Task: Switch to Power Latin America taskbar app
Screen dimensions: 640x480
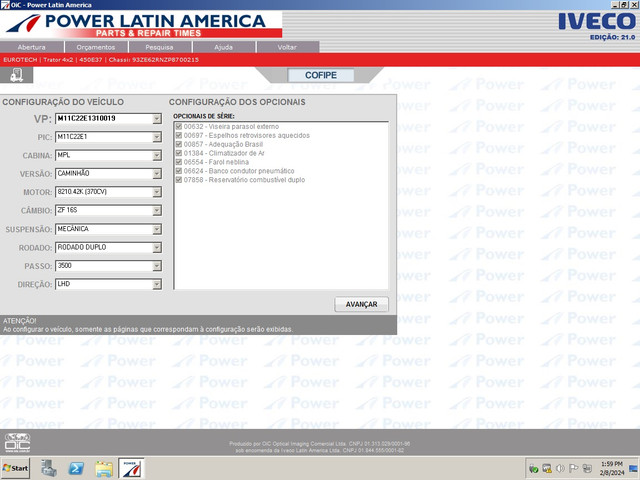Action: tap(131, 468)
